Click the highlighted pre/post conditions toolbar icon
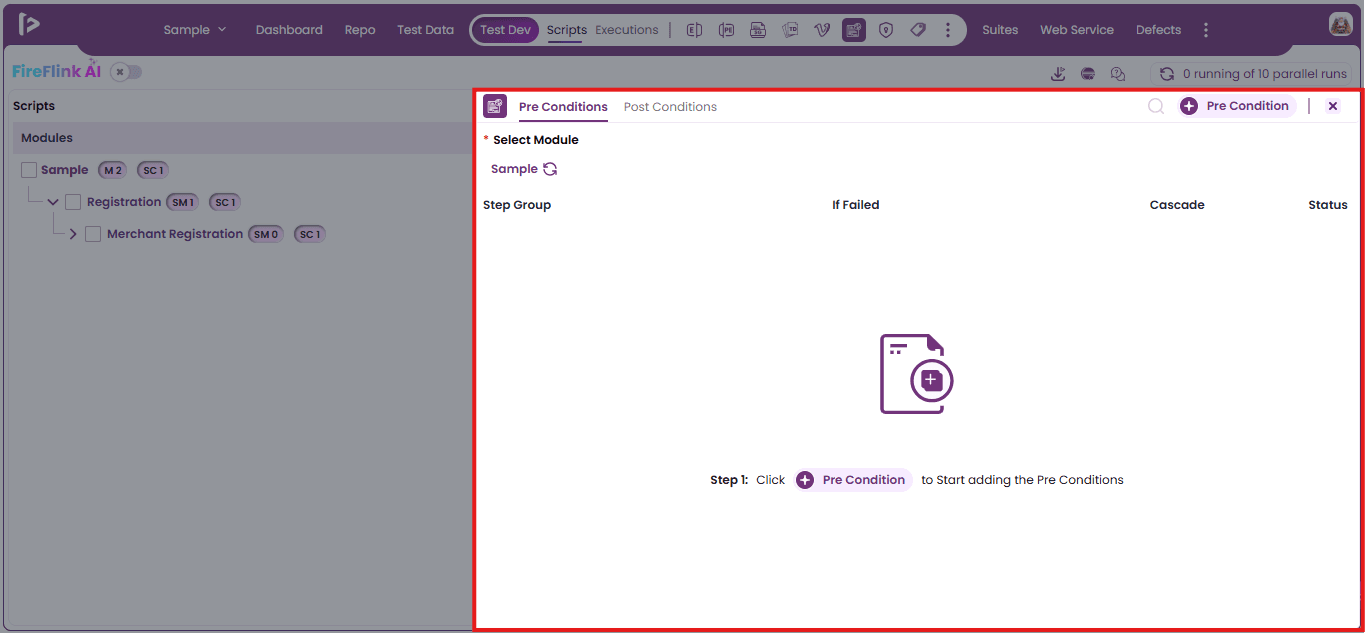 tap(854, 30)
